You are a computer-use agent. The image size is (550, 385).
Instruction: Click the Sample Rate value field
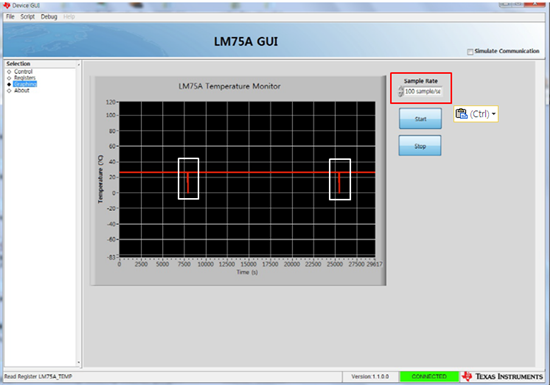[x=423, y=92]
